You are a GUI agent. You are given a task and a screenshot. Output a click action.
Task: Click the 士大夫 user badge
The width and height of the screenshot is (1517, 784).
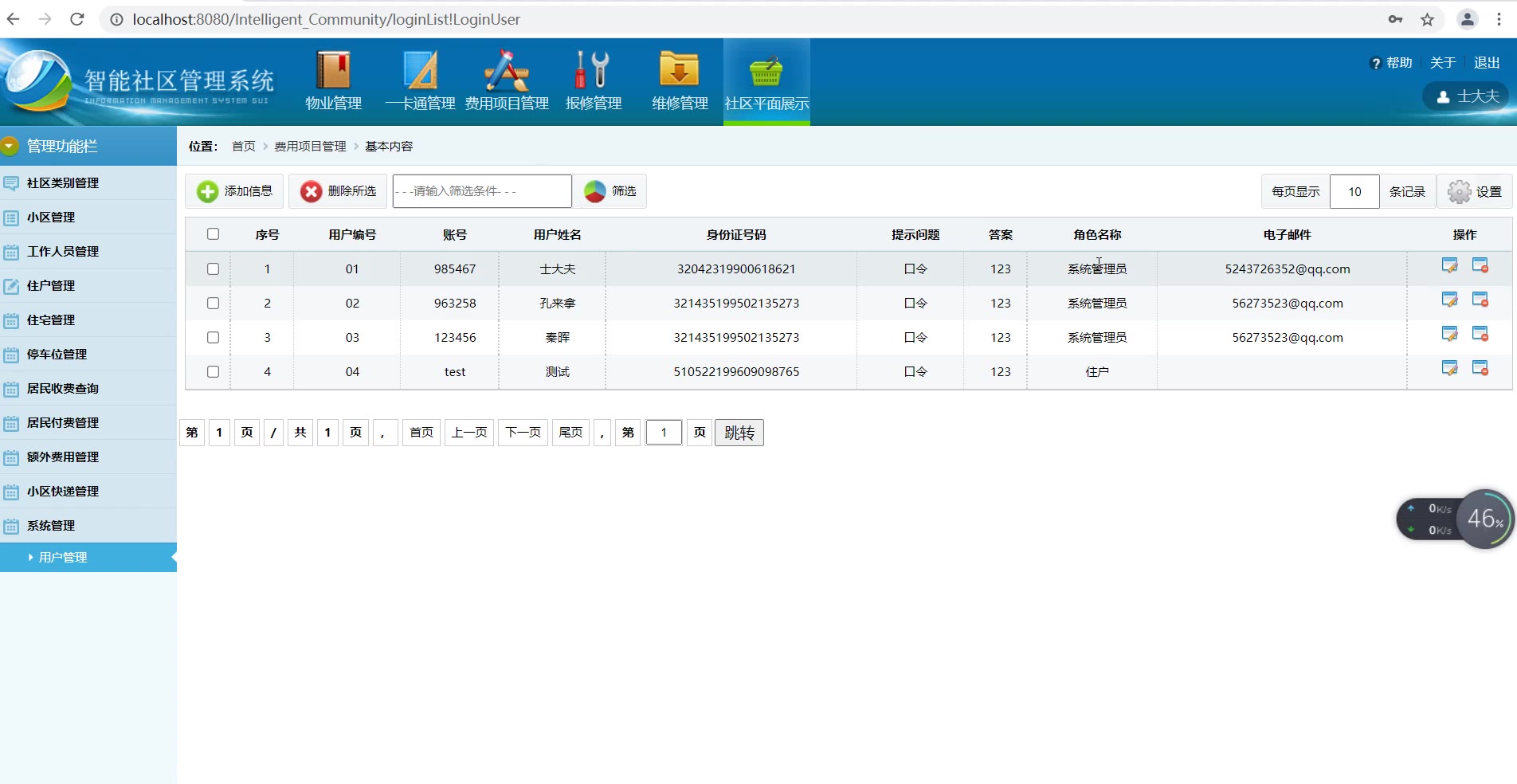coord(1466,96)
